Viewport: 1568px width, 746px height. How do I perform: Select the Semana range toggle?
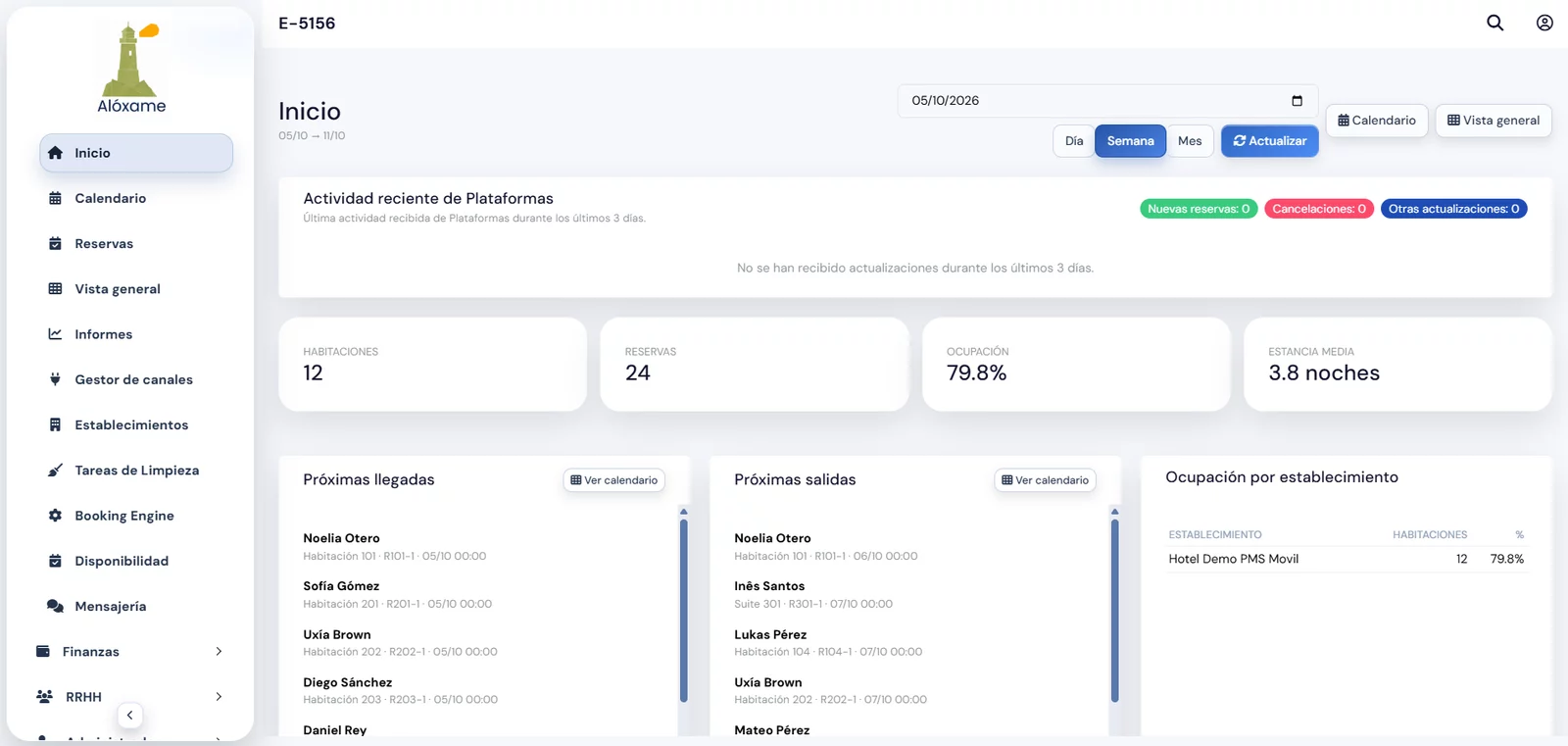[1130, 141]
